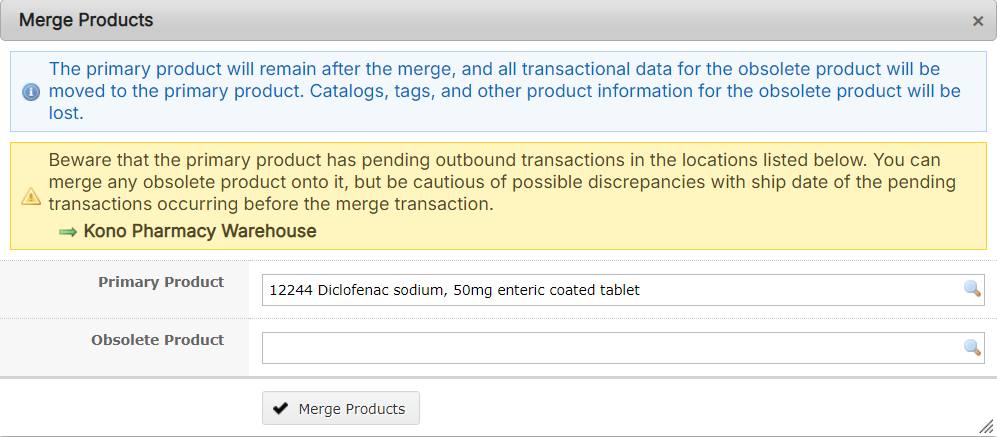Click the blue info icon
Screen dimensions: 997x437
pyautogui.click(x=30, y=92)
